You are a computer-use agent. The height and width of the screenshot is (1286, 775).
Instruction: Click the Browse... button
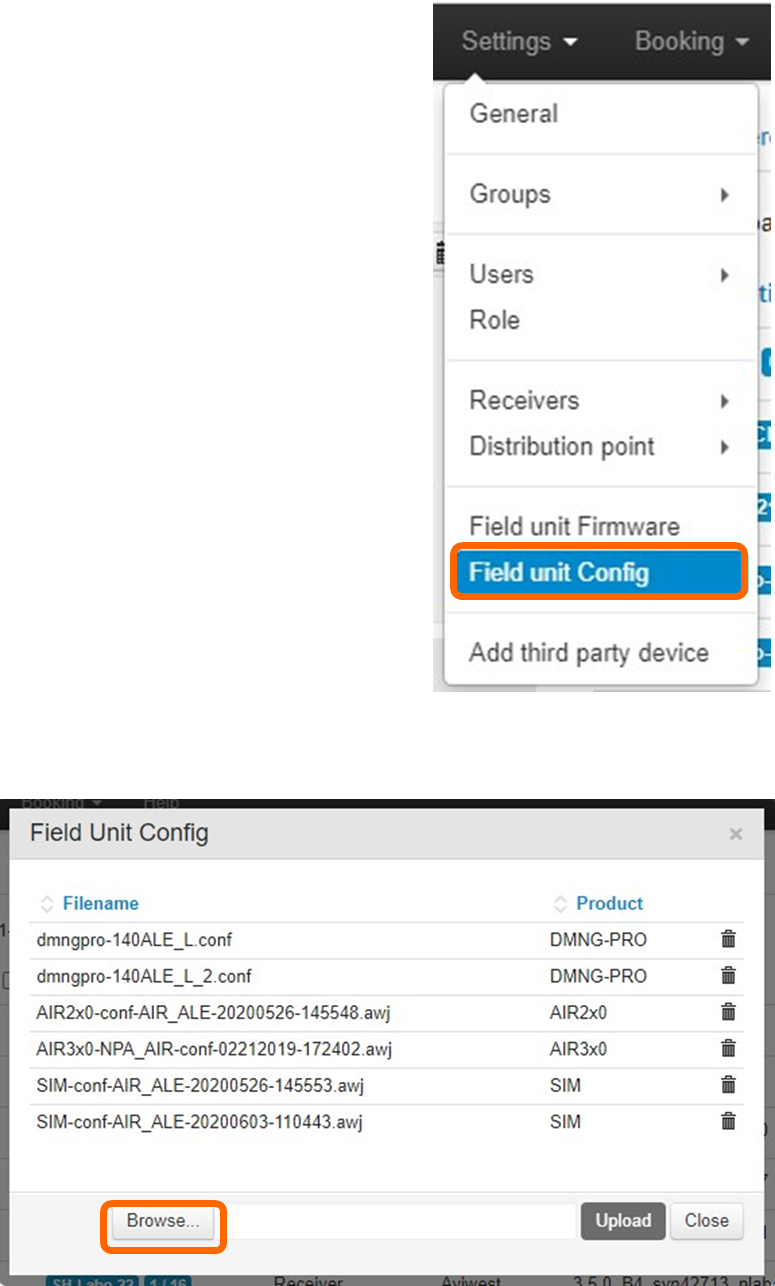point(163,1221)
